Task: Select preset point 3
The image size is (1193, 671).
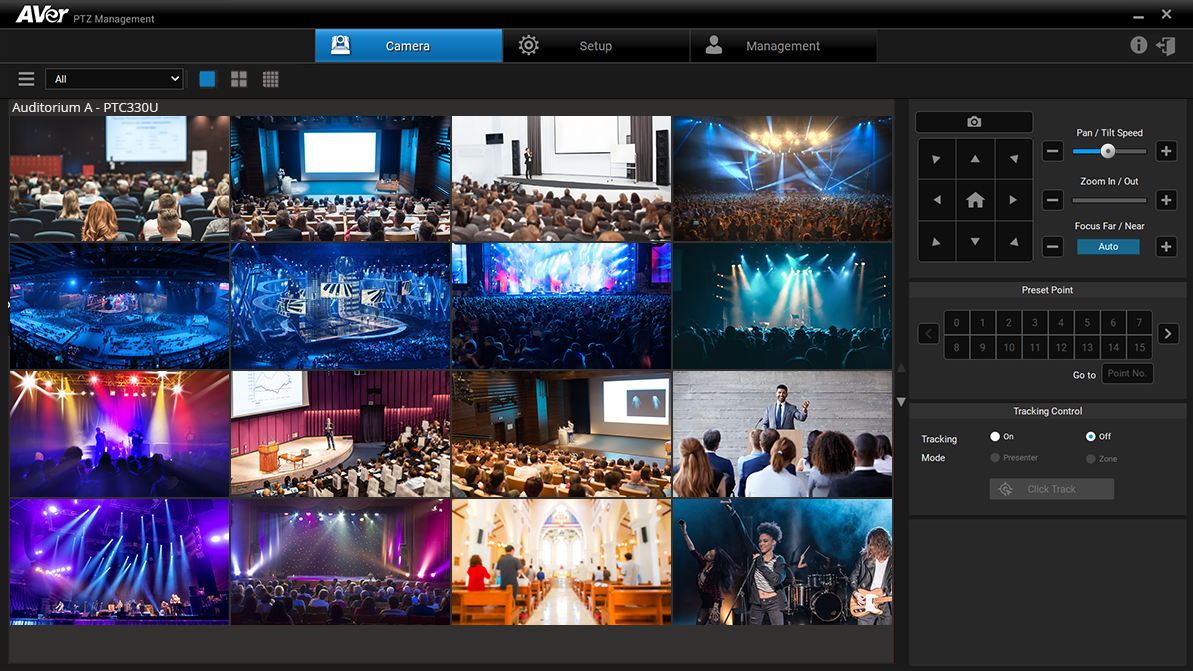Action: [x=1035, y=323]
